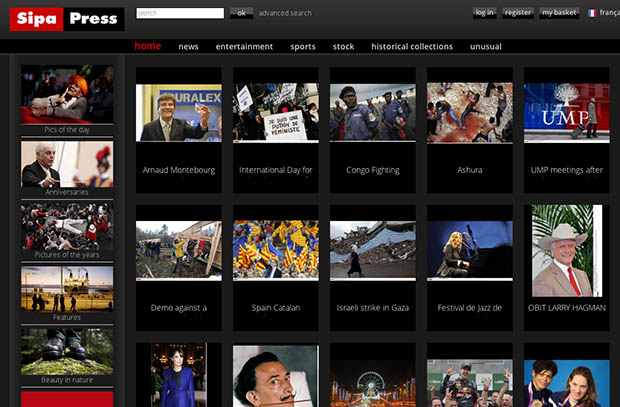
Task: Click the Arnaud Montebourg caption
Action: point(179,170)
